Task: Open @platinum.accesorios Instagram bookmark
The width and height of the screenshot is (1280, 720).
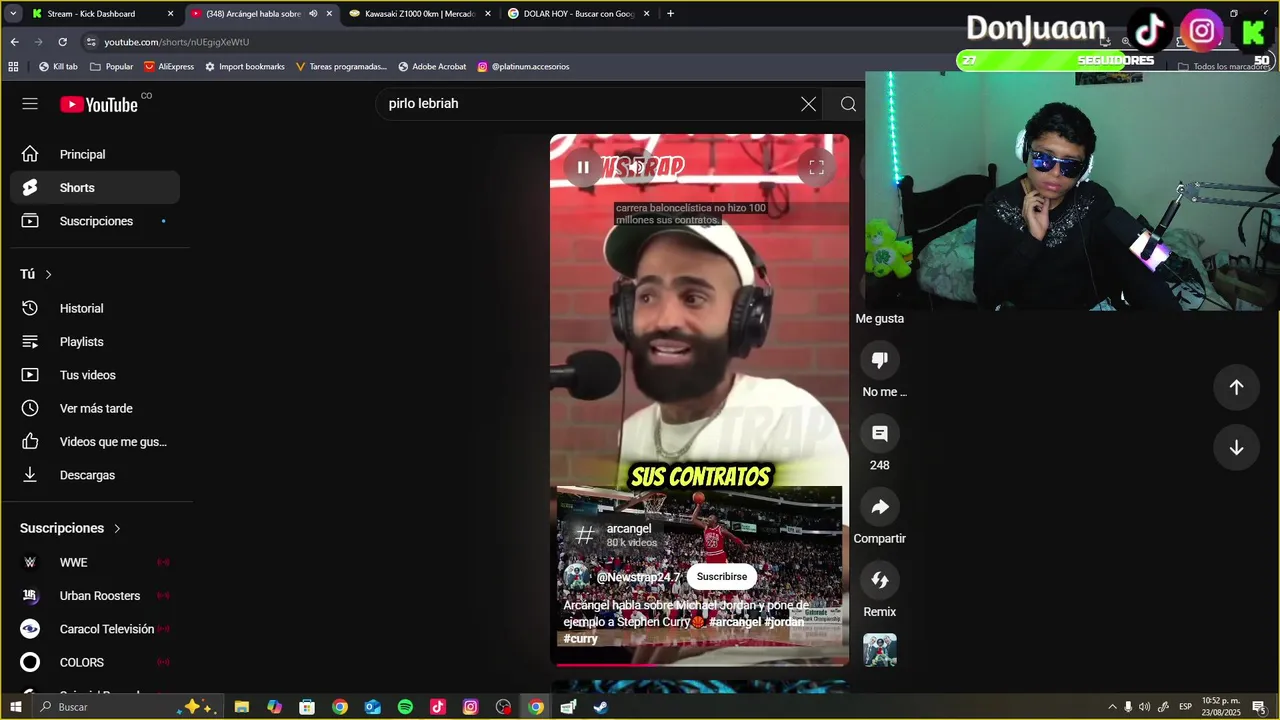Action: coord(523,67)
